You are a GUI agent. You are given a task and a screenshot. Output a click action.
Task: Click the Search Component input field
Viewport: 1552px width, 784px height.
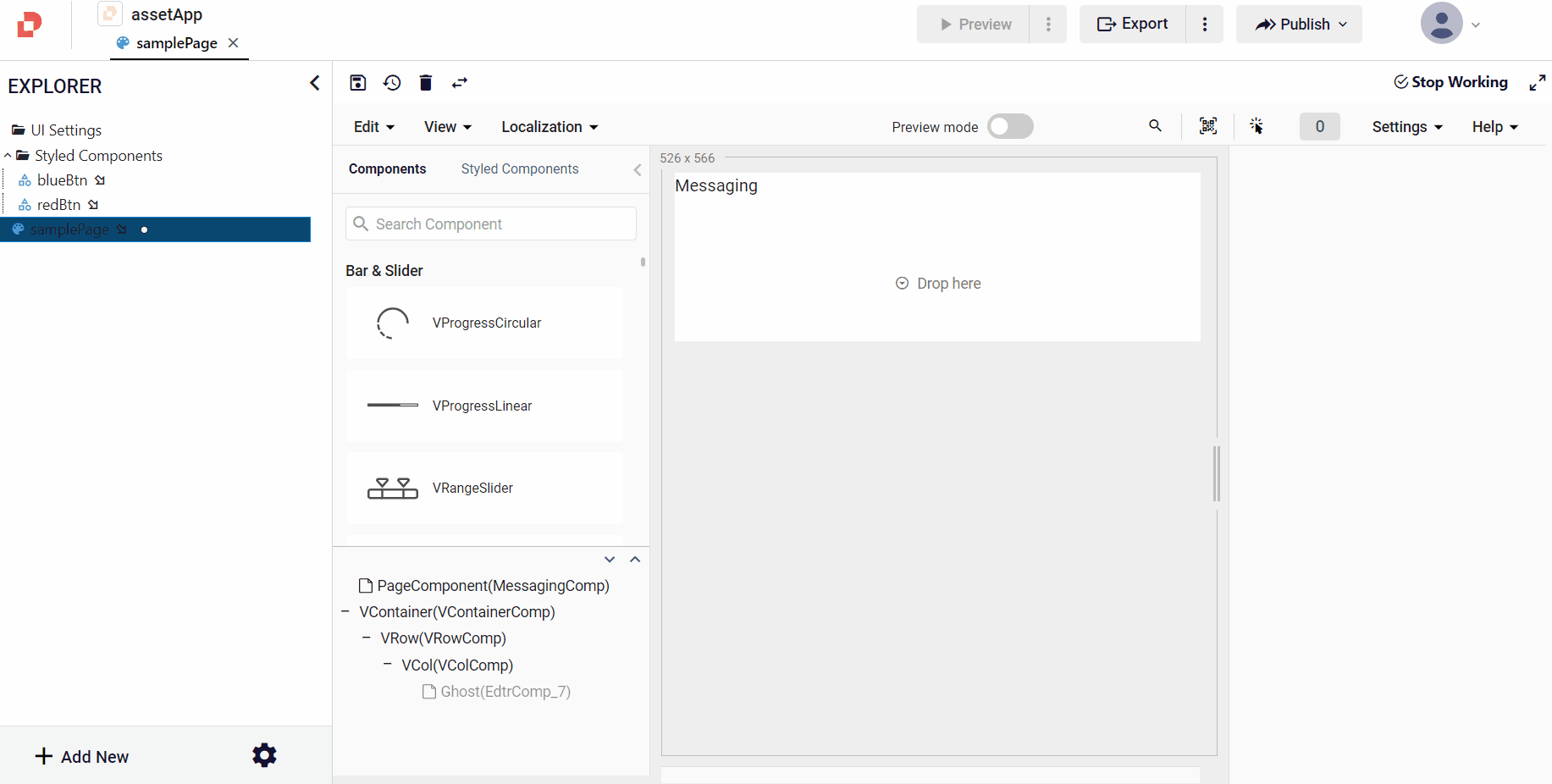point(491,224)
